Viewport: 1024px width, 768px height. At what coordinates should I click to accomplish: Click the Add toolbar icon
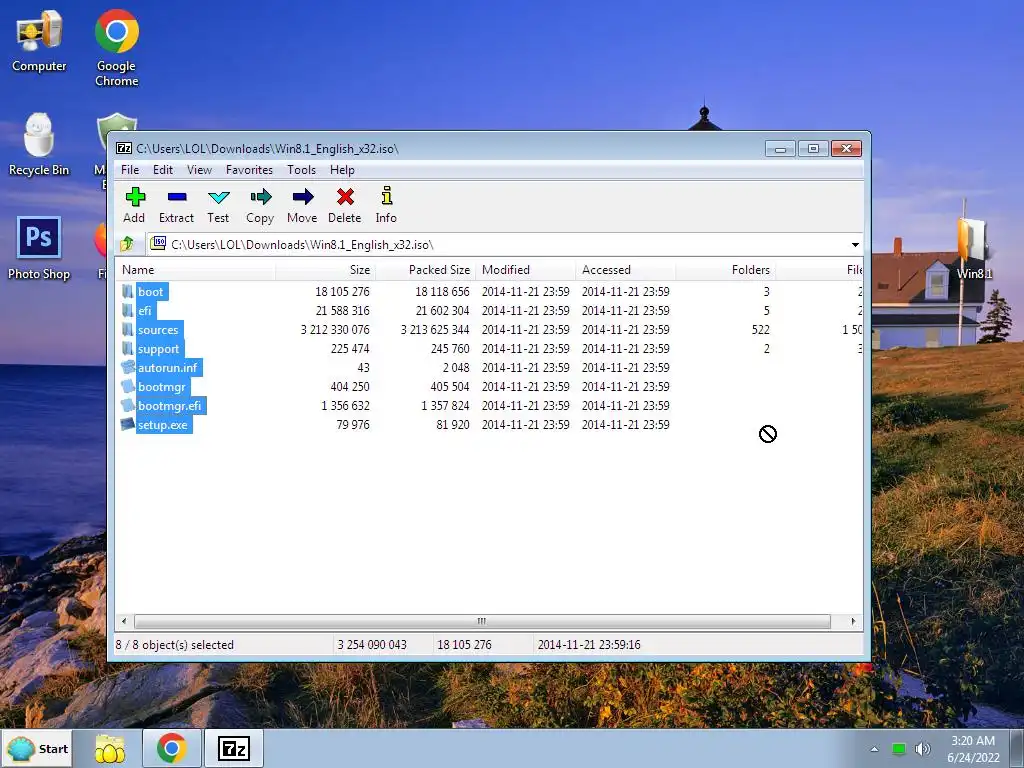(x=135, y=205)
